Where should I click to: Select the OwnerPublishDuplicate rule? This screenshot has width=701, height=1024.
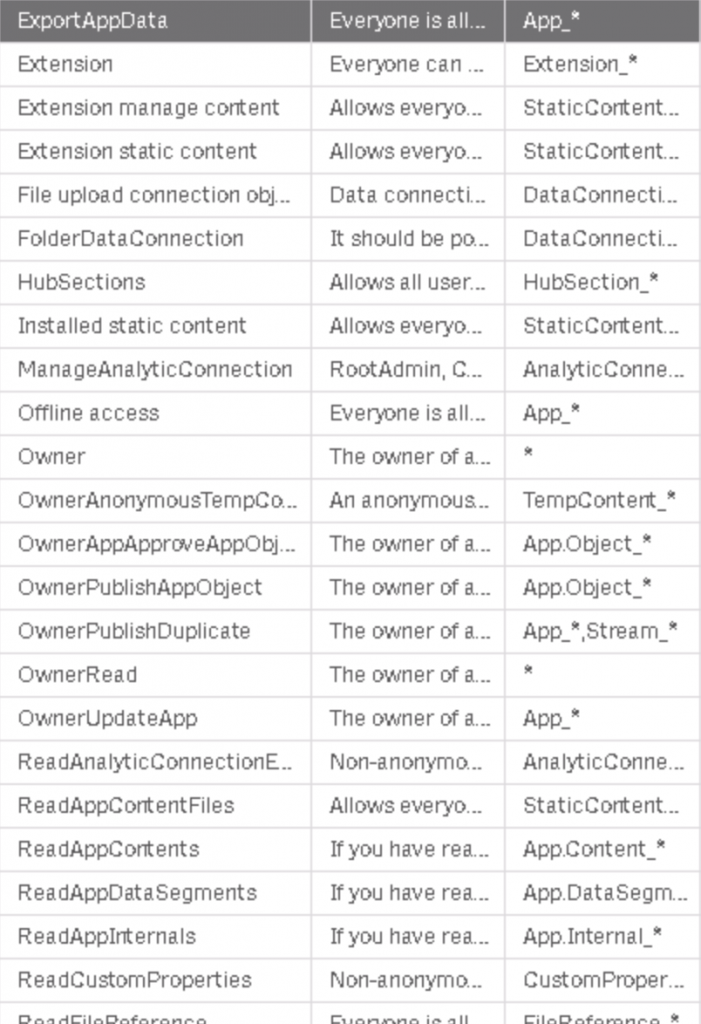pyautogui.click(x=134, y=631)
